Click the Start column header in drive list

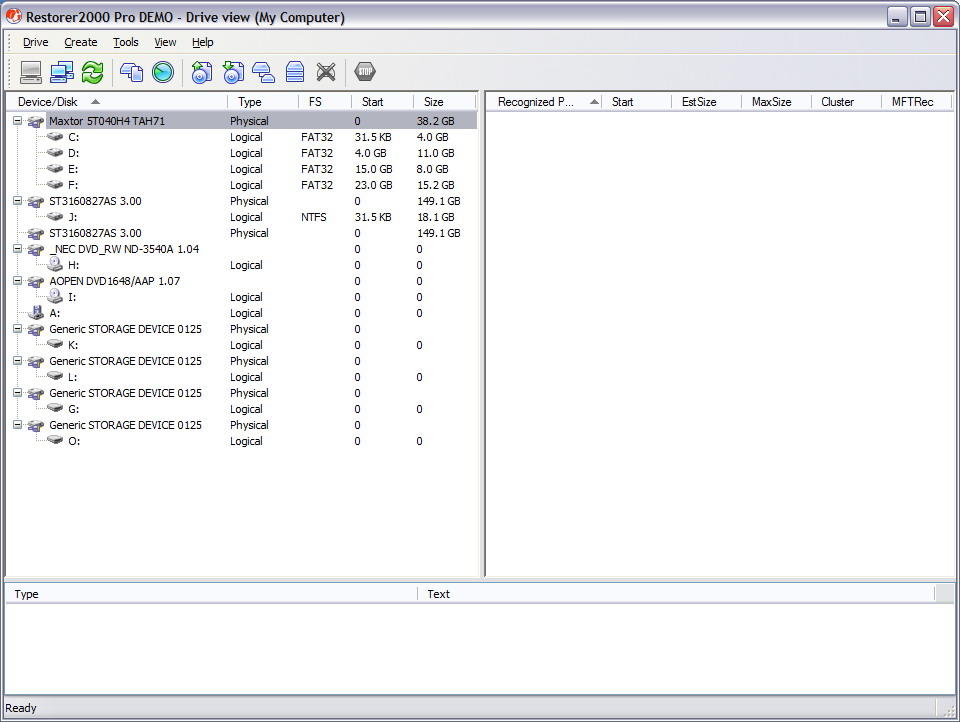point(382,102)
